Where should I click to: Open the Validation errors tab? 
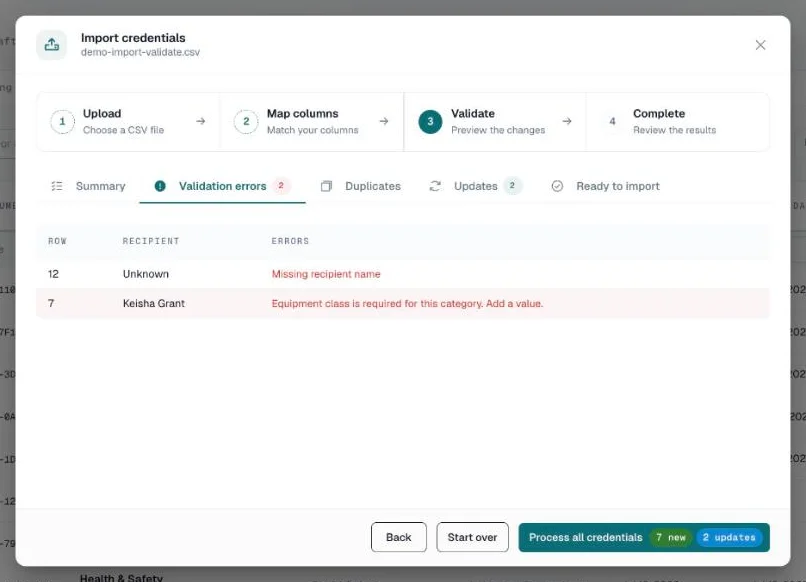pos(222,186)
